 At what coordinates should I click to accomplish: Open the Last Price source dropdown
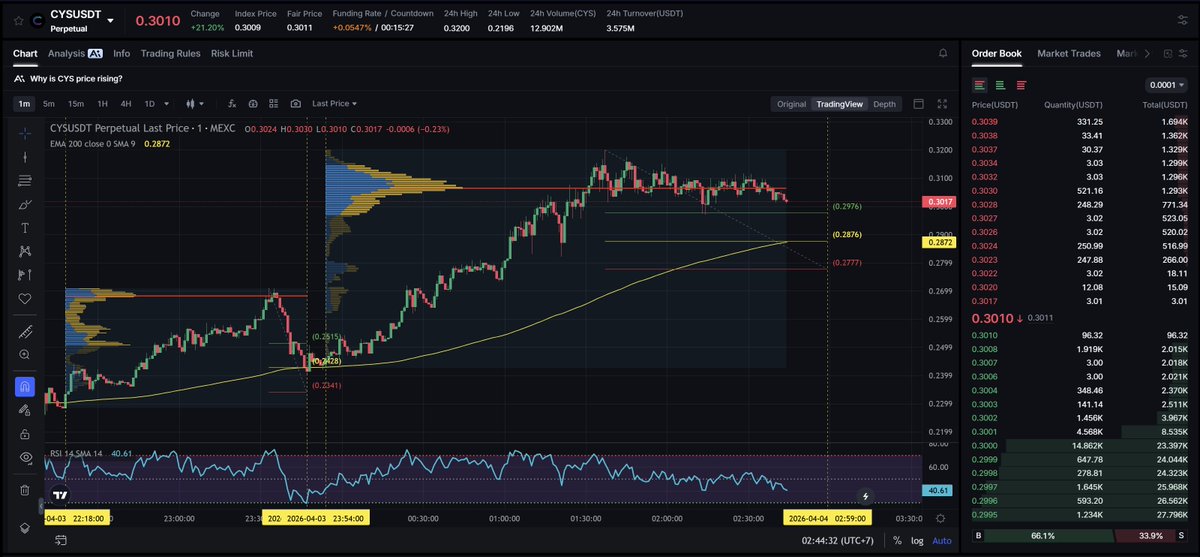(334, 103)
